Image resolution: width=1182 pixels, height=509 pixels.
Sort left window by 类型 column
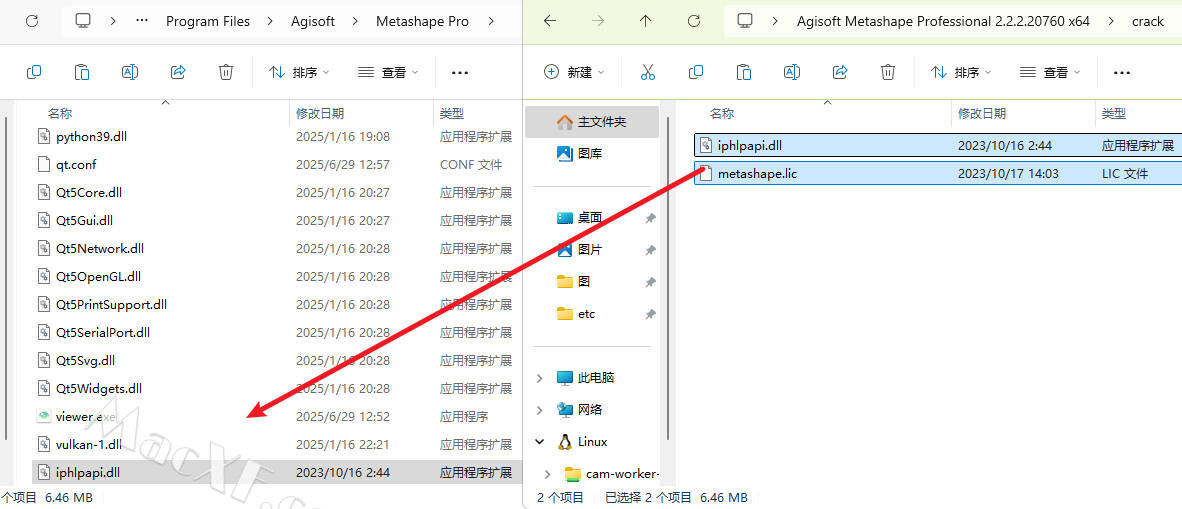point(452,114)
